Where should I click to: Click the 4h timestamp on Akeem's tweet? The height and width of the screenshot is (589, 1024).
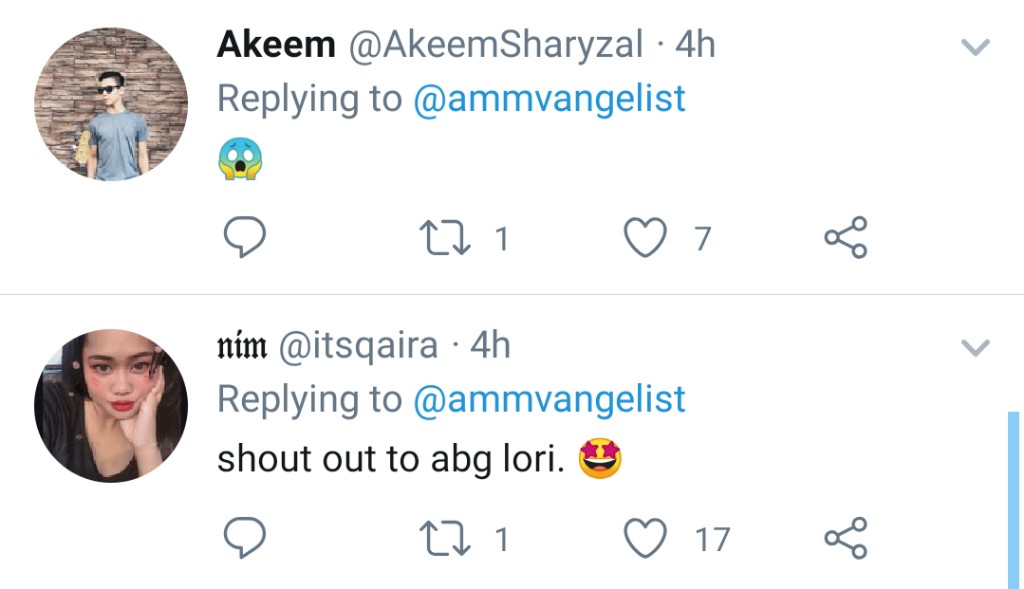click(695, 45)
